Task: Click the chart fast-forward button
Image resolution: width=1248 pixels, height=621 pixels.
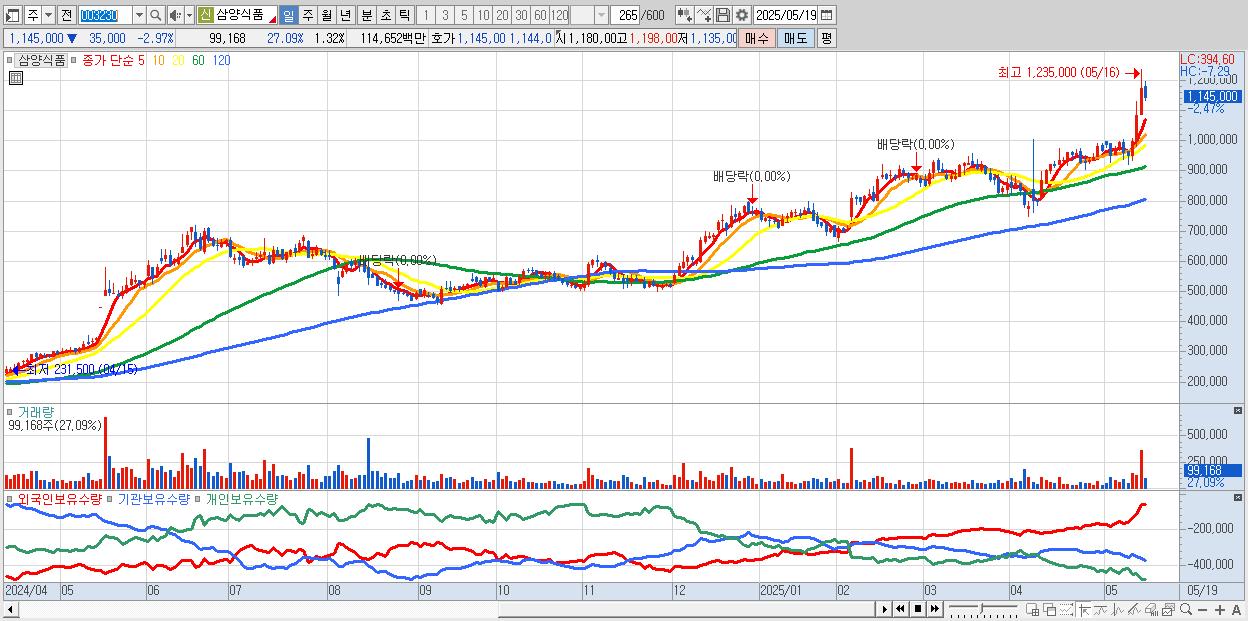Action: (x=935, y=609)
